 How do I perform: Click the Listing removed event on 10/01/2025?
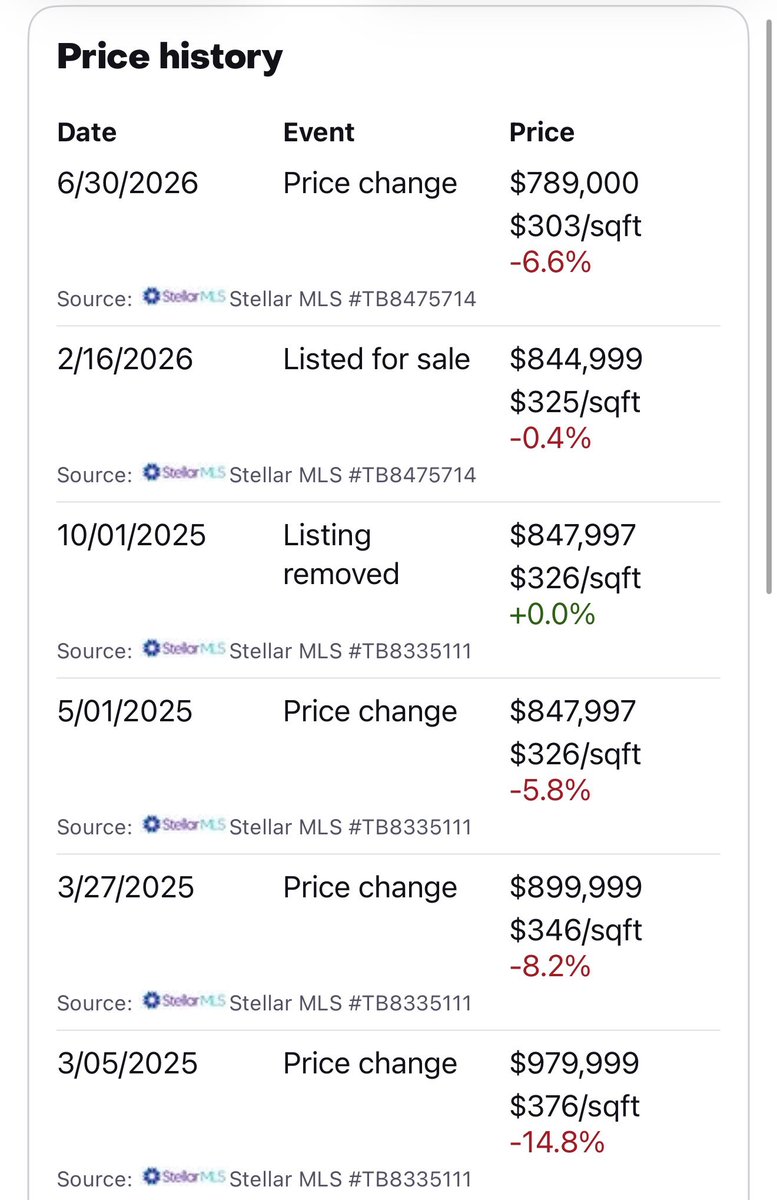(x=341, y=554)
